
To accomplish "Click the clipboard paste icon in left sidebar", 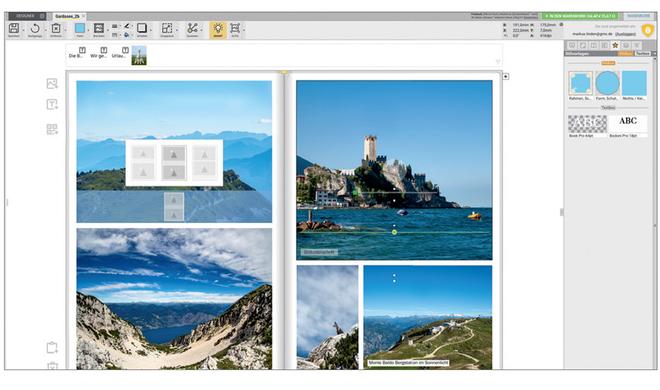I will click(x=52, y=348).
